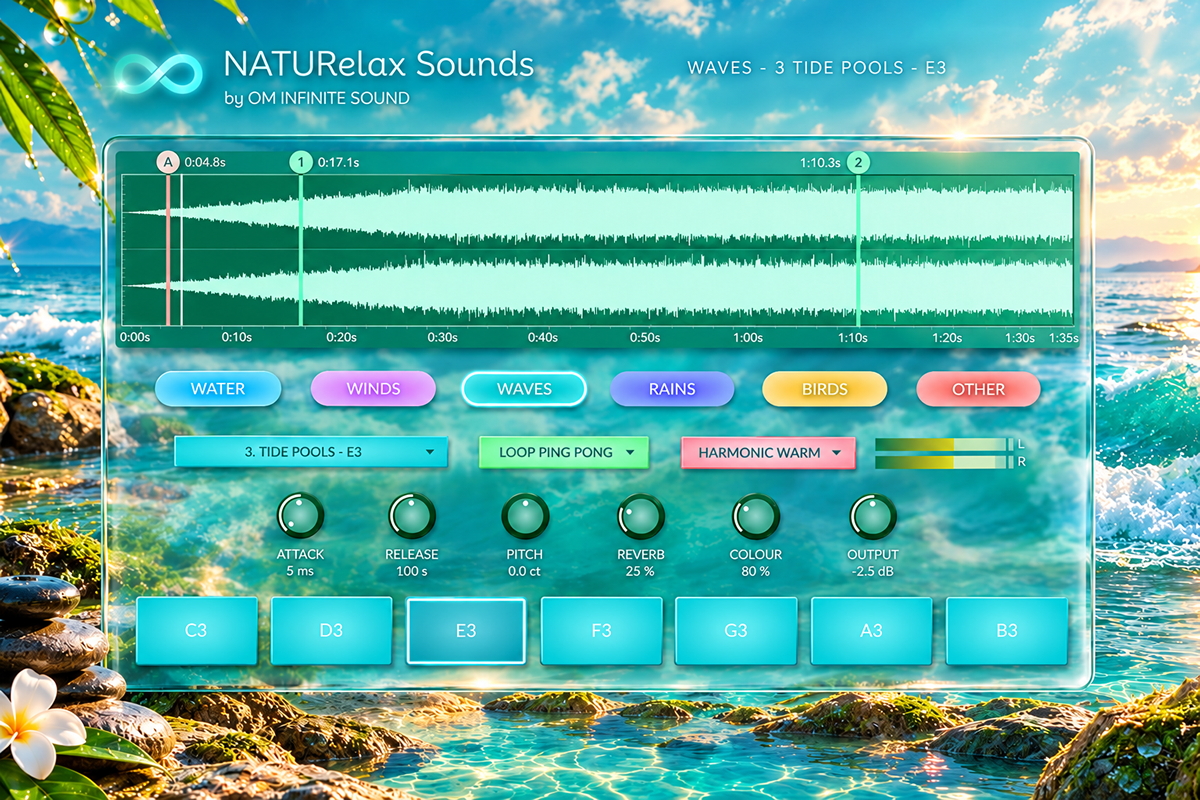Click the 0:10s timeline label
Viewport: 1200px width, 800px height.
(237, 338)
